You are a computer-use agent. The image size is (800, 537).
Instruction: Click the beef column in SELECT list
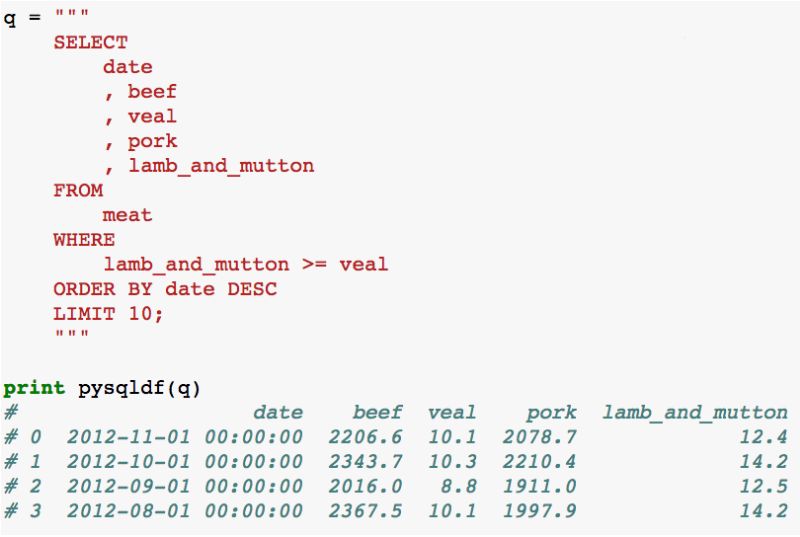[152, 92]
